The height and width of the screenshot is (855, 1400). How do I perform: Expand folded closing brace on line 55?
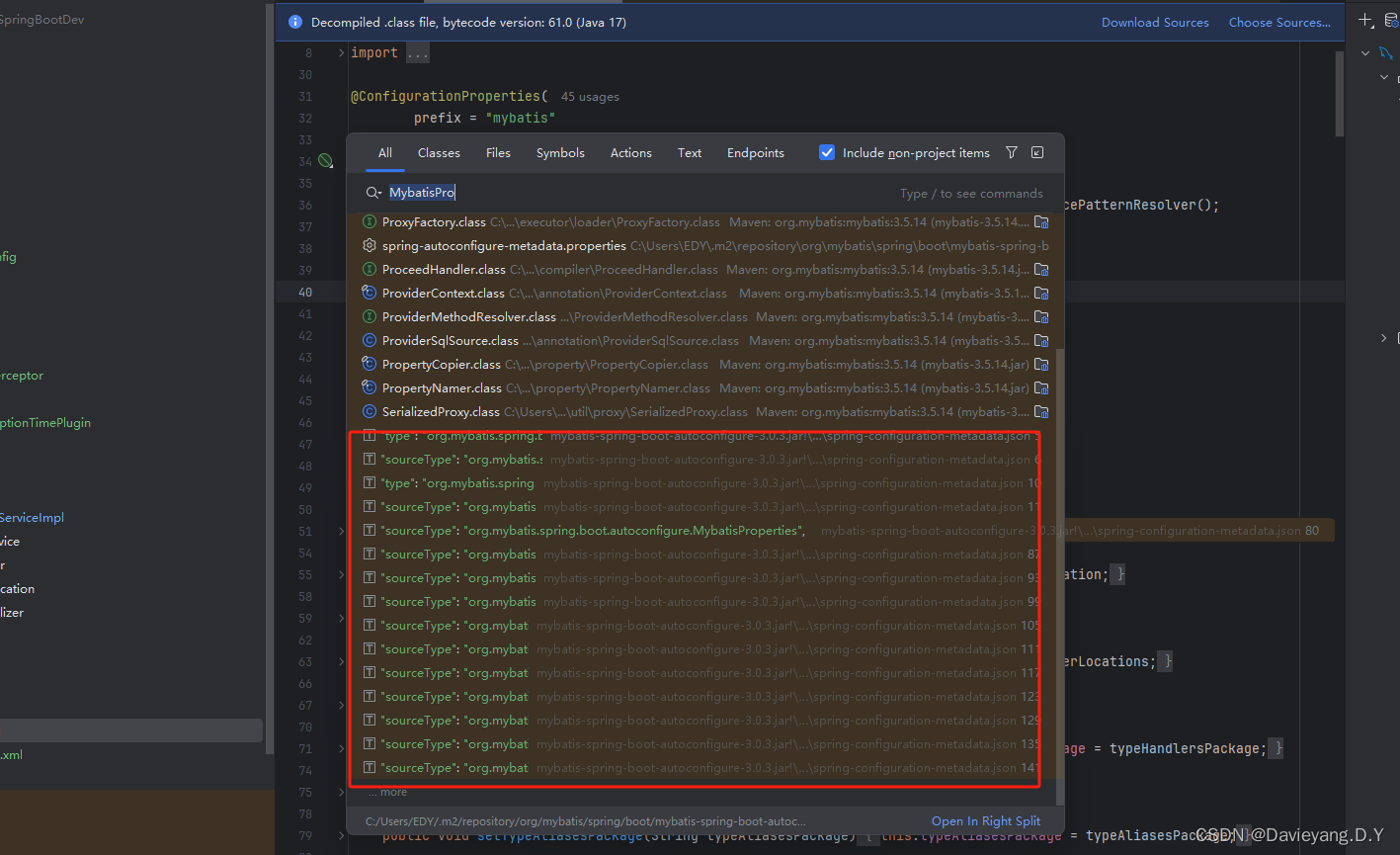(x=1120, y=574)
